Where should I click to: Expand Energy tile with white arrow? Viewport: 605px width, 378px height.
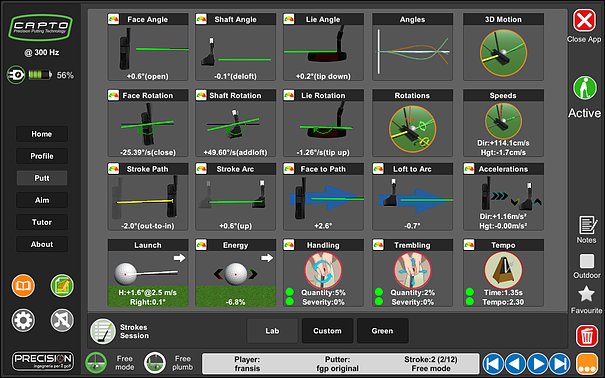pos(267,258)
